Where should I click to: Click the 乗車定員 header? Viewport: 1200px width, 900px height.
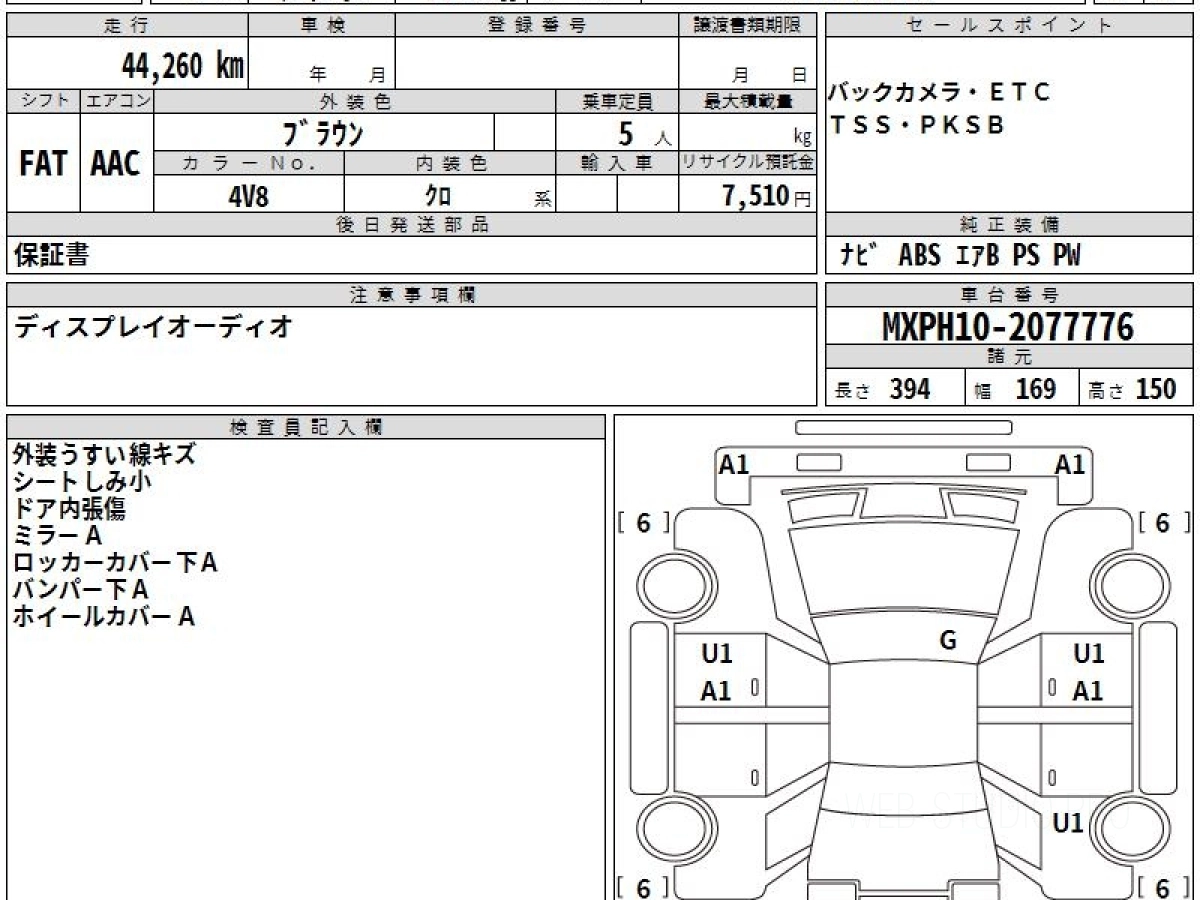pyautogui.click(x=617, y=101)
